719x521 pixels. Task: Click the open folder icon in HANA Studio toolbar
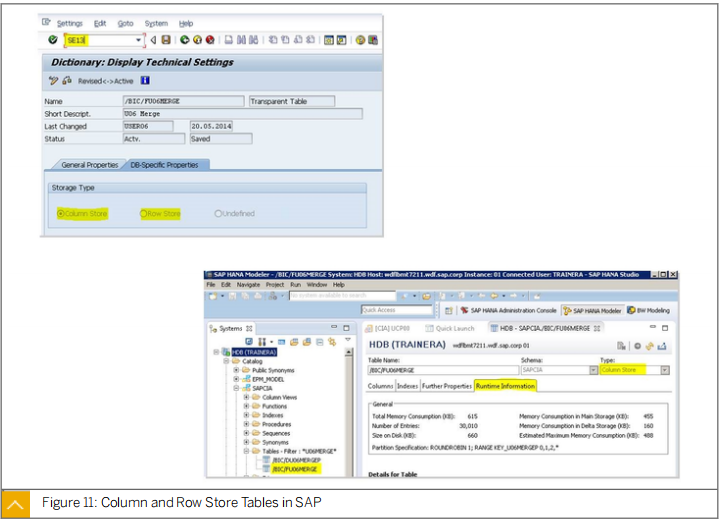(426, 296)
